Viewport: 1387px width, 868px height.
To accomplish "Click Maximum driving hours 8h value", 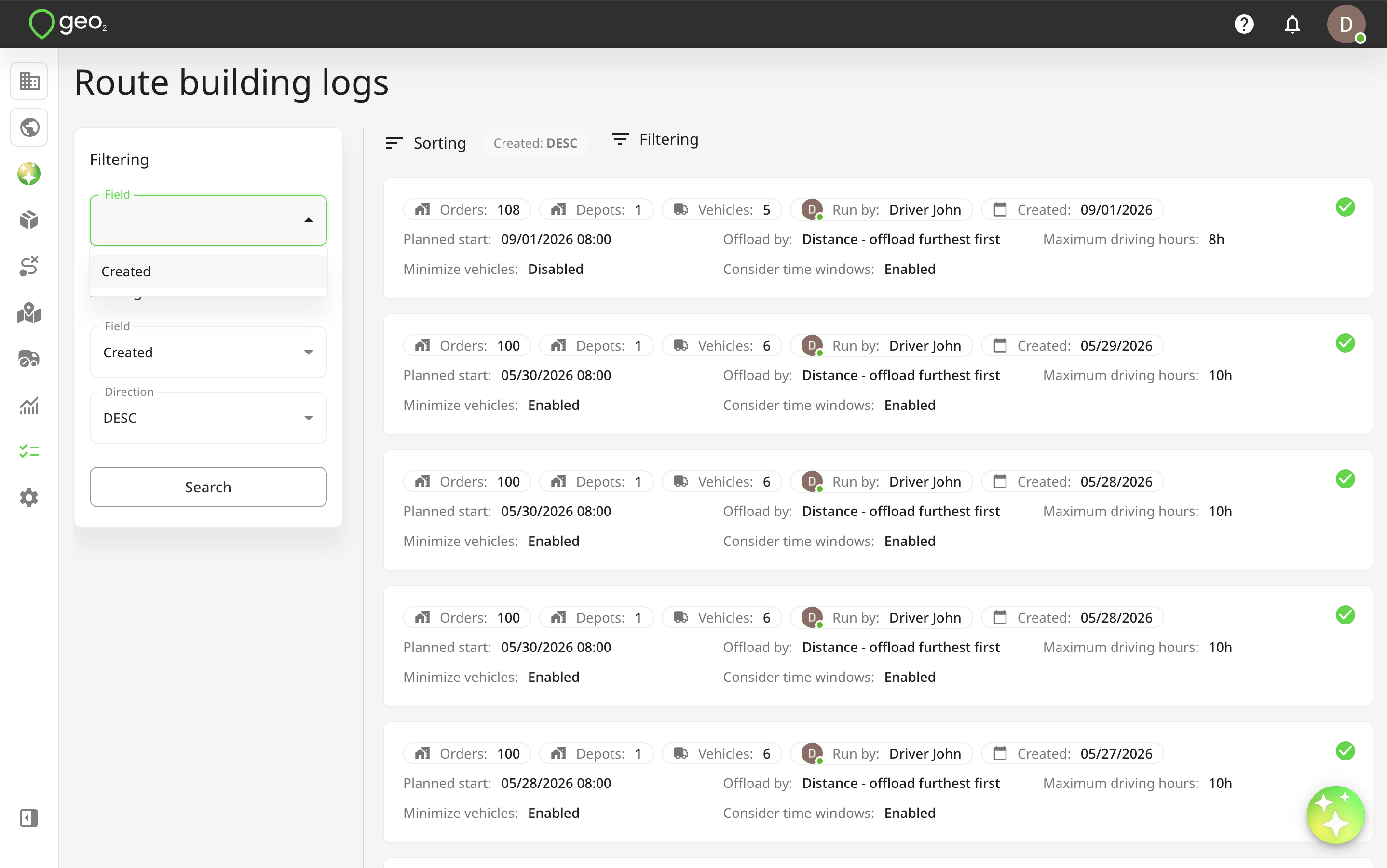I will (x=1216, y=239).
